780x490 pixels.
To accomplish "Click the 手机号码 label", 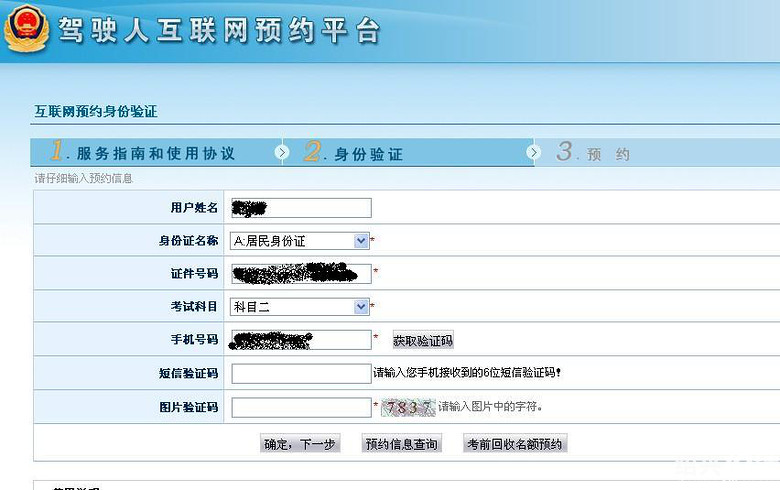I will coord(194,340).
